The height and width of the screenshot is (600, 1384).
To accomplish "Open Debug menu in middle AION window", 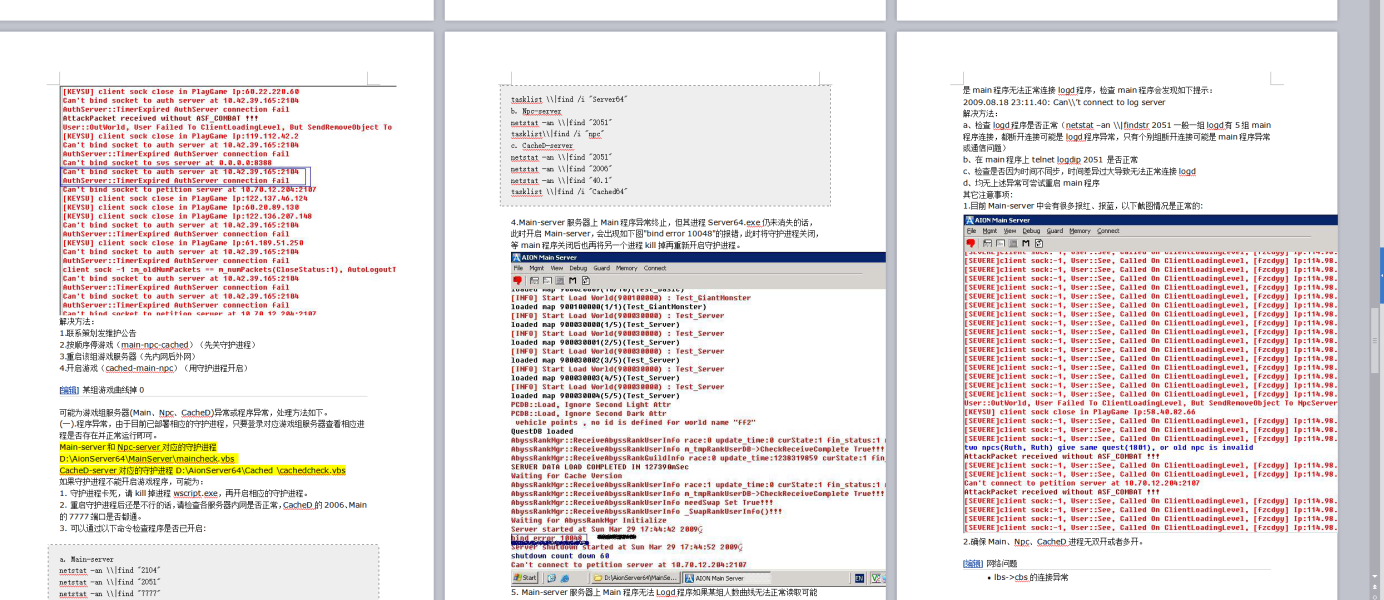I will pyautogui.click(x=578, y=268).
